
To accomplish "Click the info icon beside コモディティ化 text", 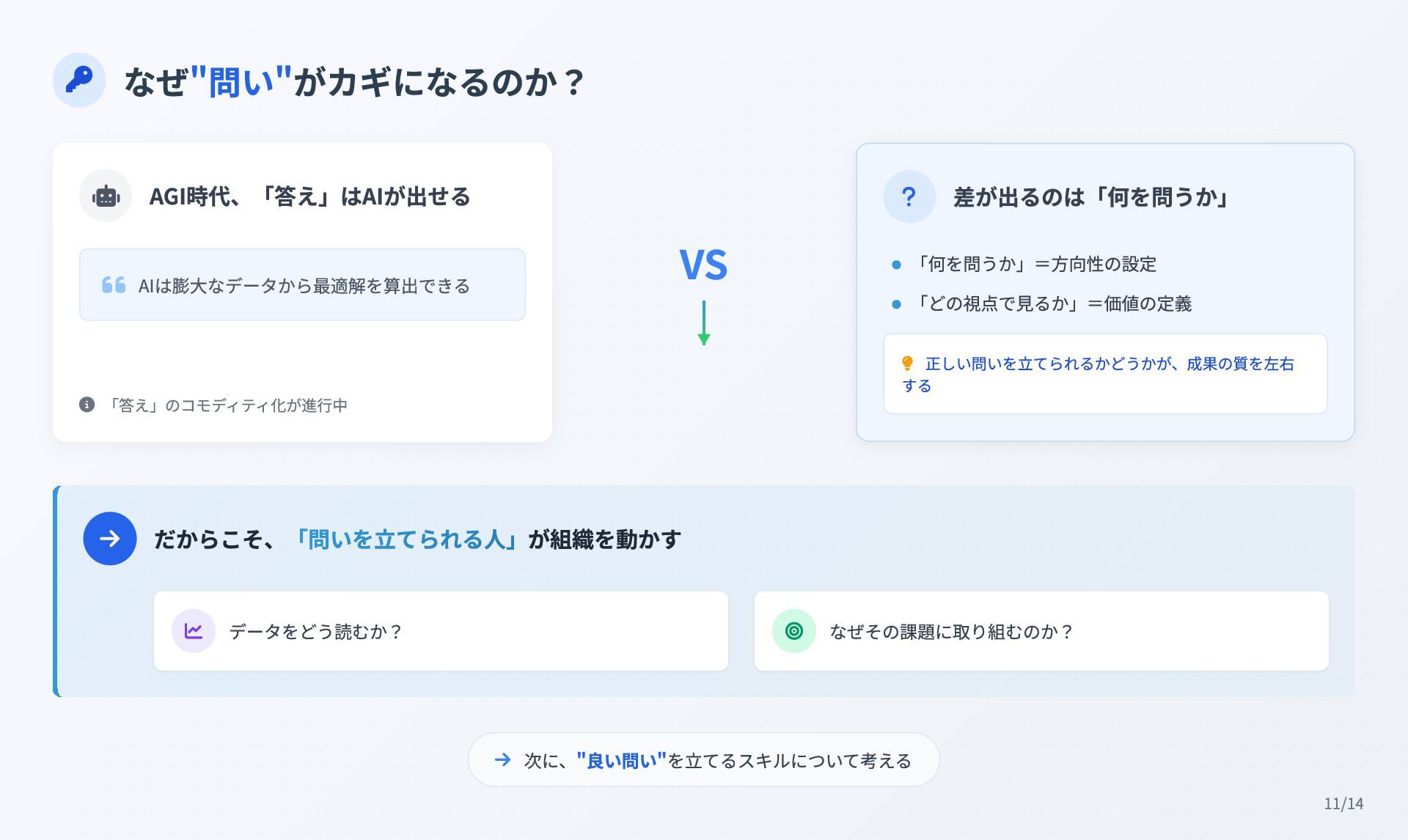I will click(x=87, y=405).
